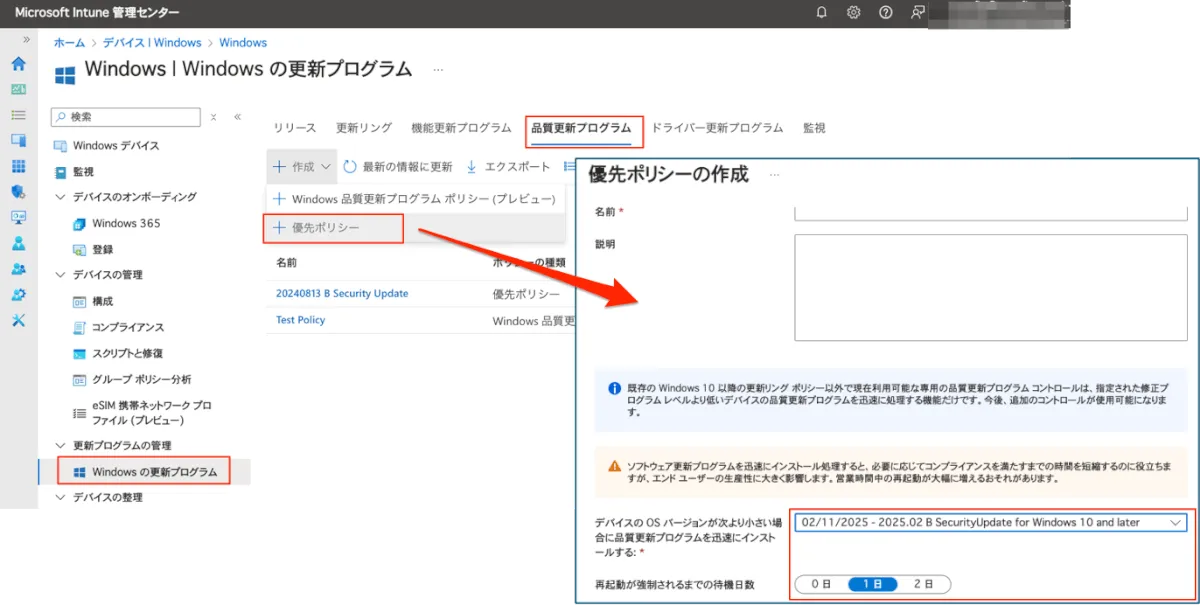Collapse the デバイスのオンボーディング section
The height and width of the screenshot is (605, 1200).
61,197
